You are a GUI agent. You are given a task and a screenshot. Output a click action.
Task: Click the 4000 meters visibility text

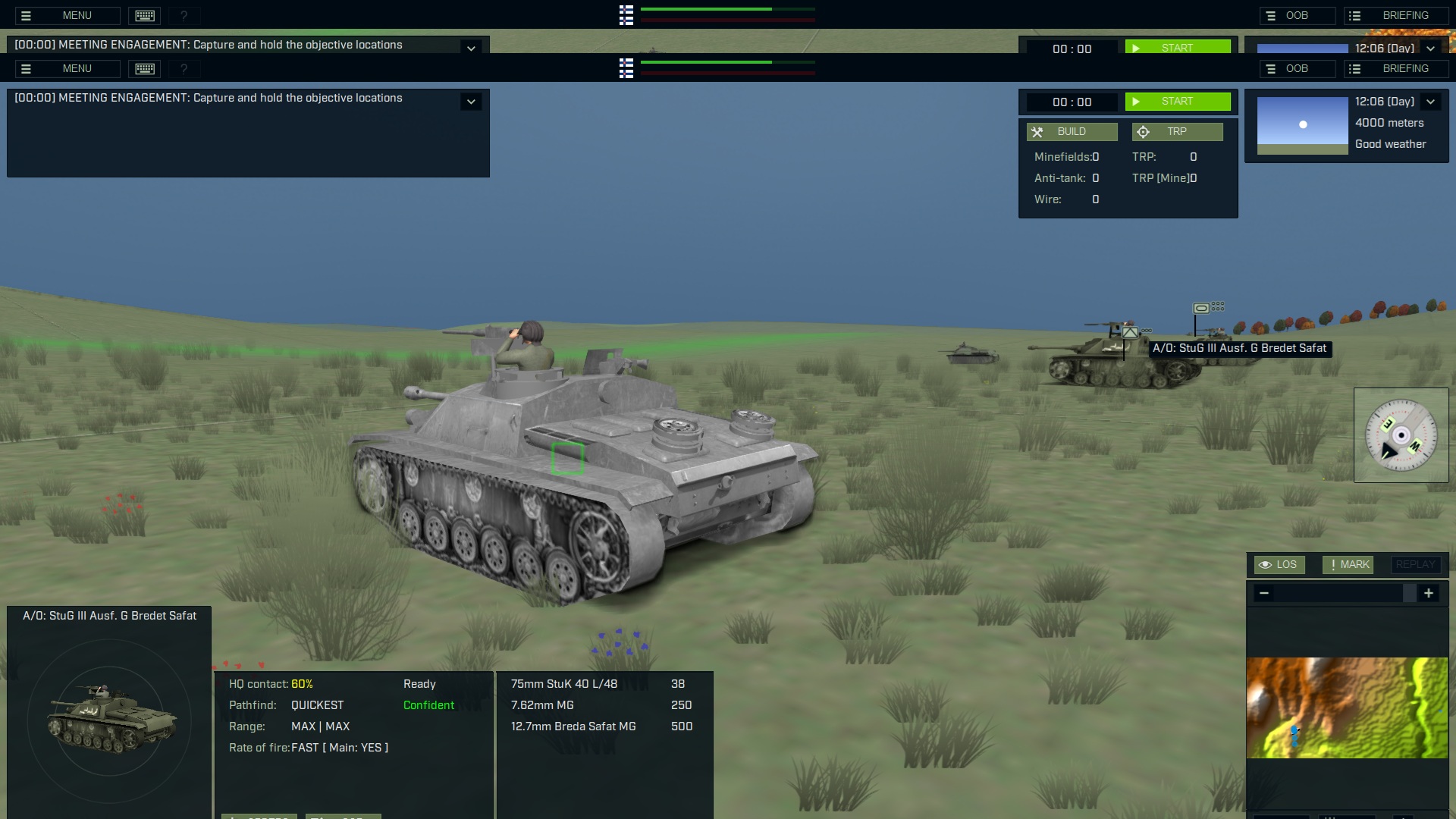click(x=1389, y=123)
